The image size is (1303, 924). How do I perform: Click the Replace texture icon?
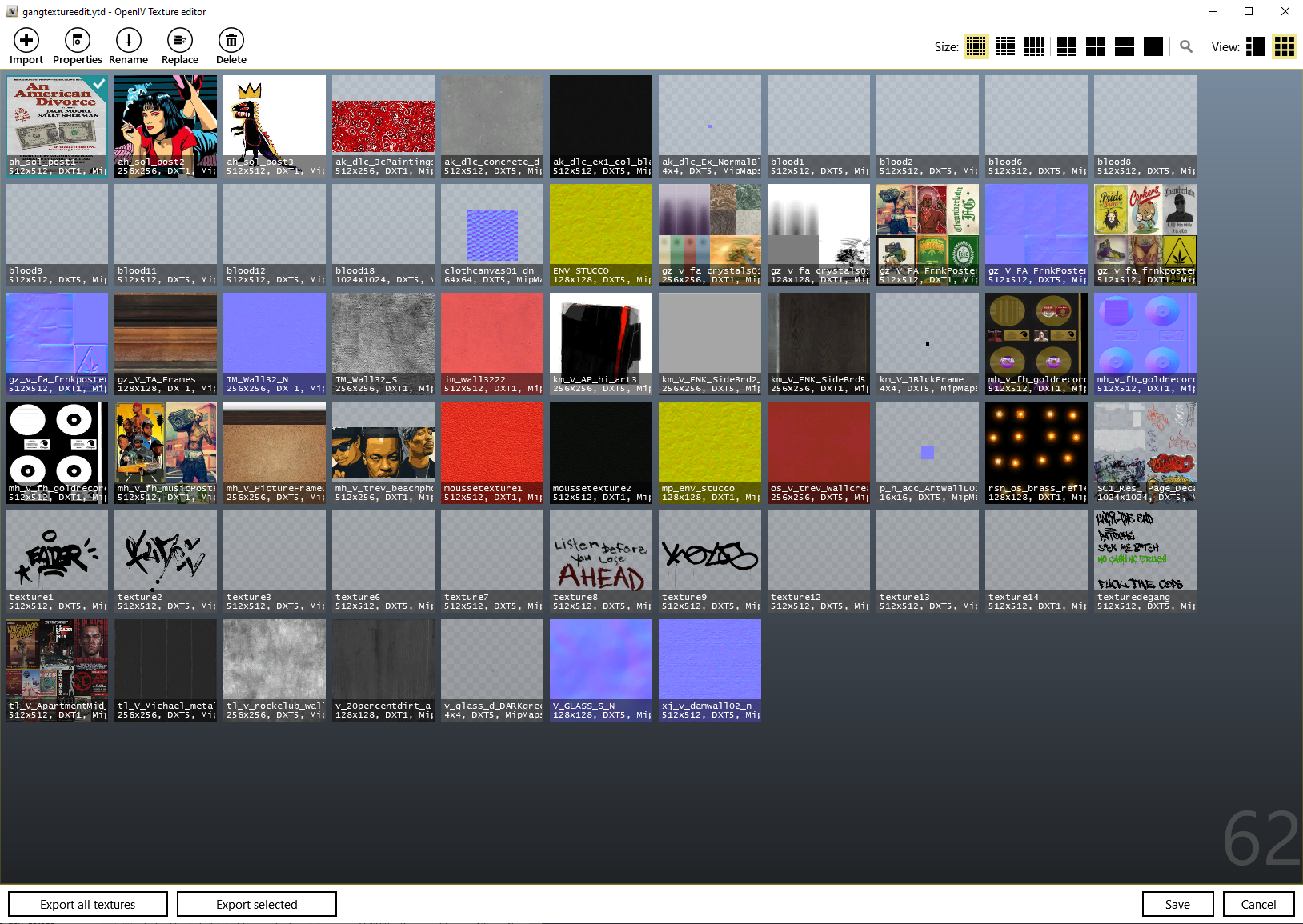coord(180,40)
